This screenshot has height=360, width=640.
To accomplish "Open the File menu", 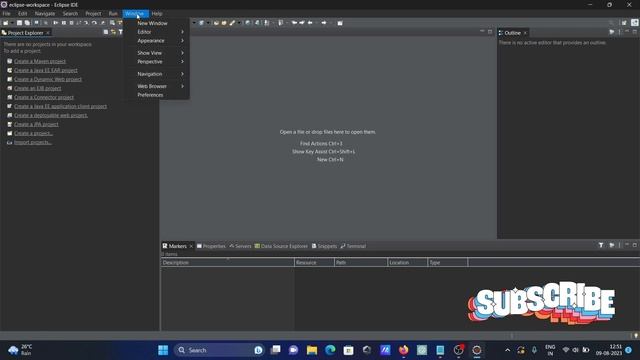I will pyautogui.click(x=7, y=13).
